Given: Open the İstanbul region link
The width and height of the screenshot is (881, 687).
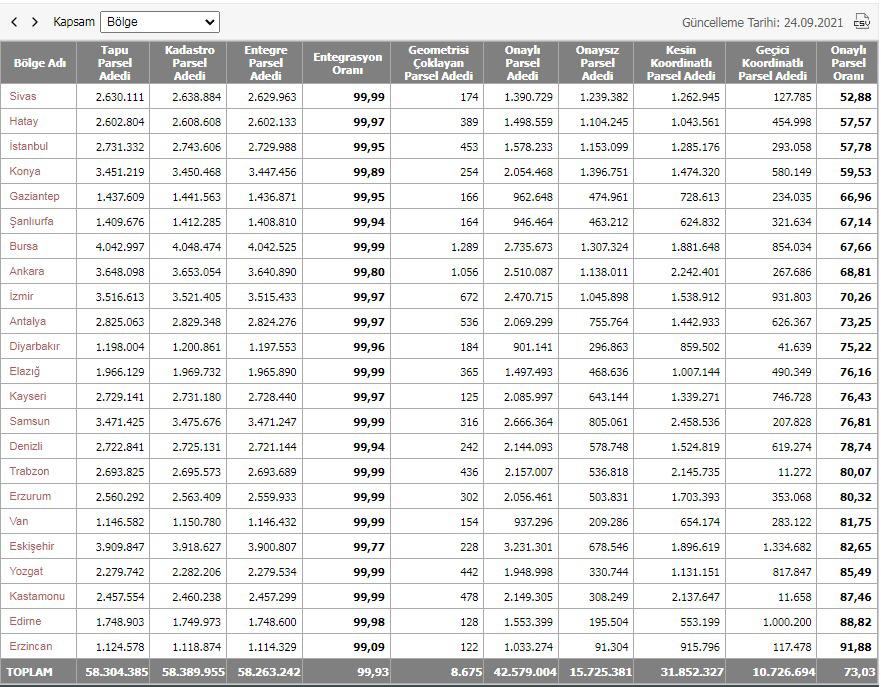Looking at the screenshot, I should tap(29, 146).
